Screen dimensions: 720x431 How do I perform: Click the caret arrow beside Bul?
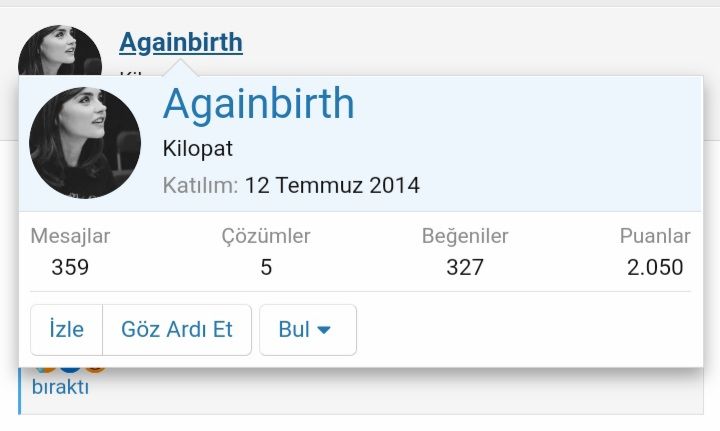pos(324,330)
